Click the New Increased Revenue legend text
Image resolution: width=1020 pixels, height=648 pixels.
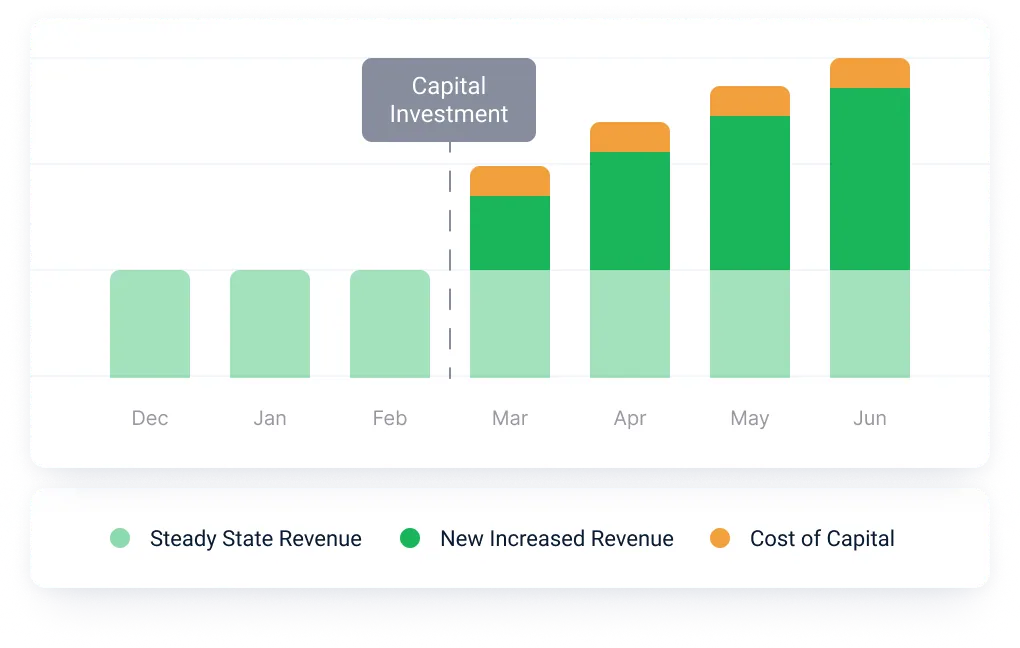(557, 539)
